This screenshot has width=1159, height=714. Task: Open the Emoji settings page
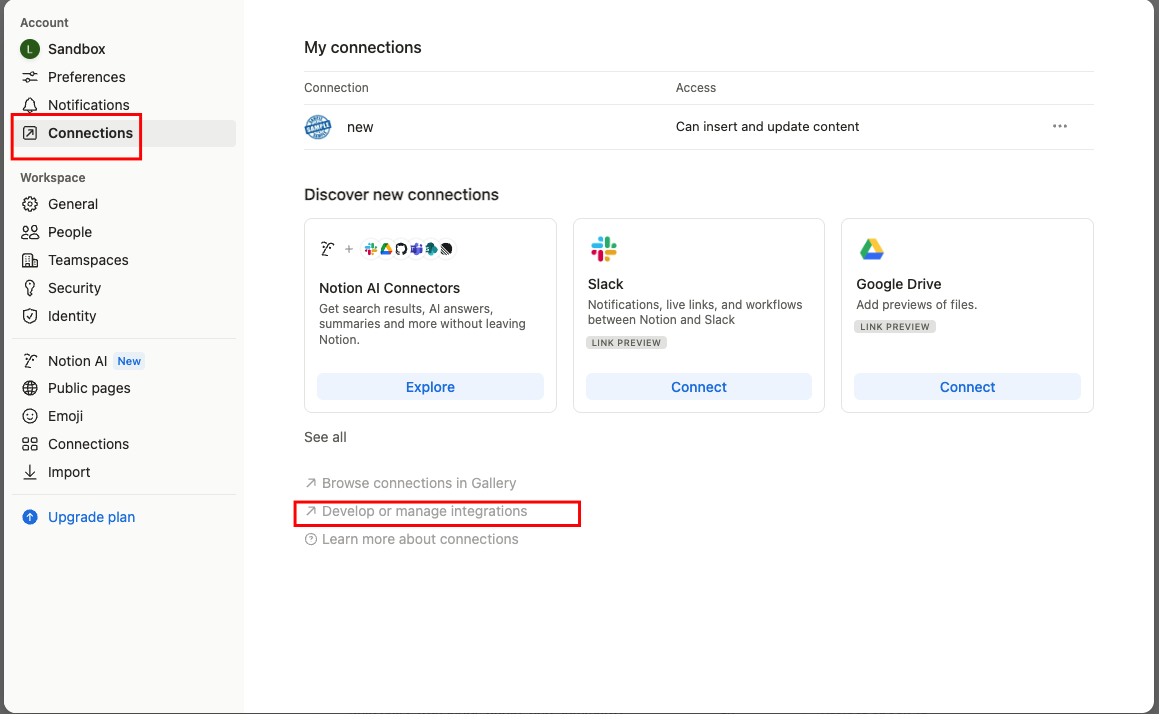[65, 416]
